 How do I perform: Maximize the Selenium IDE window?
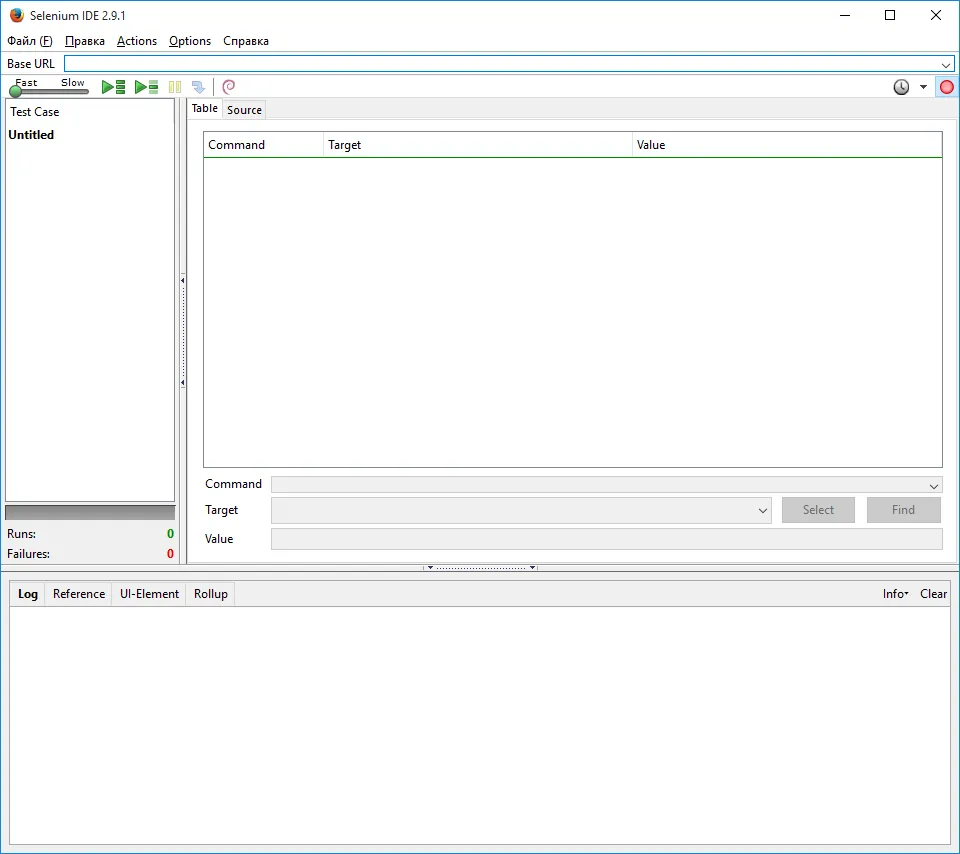(890, 15)
